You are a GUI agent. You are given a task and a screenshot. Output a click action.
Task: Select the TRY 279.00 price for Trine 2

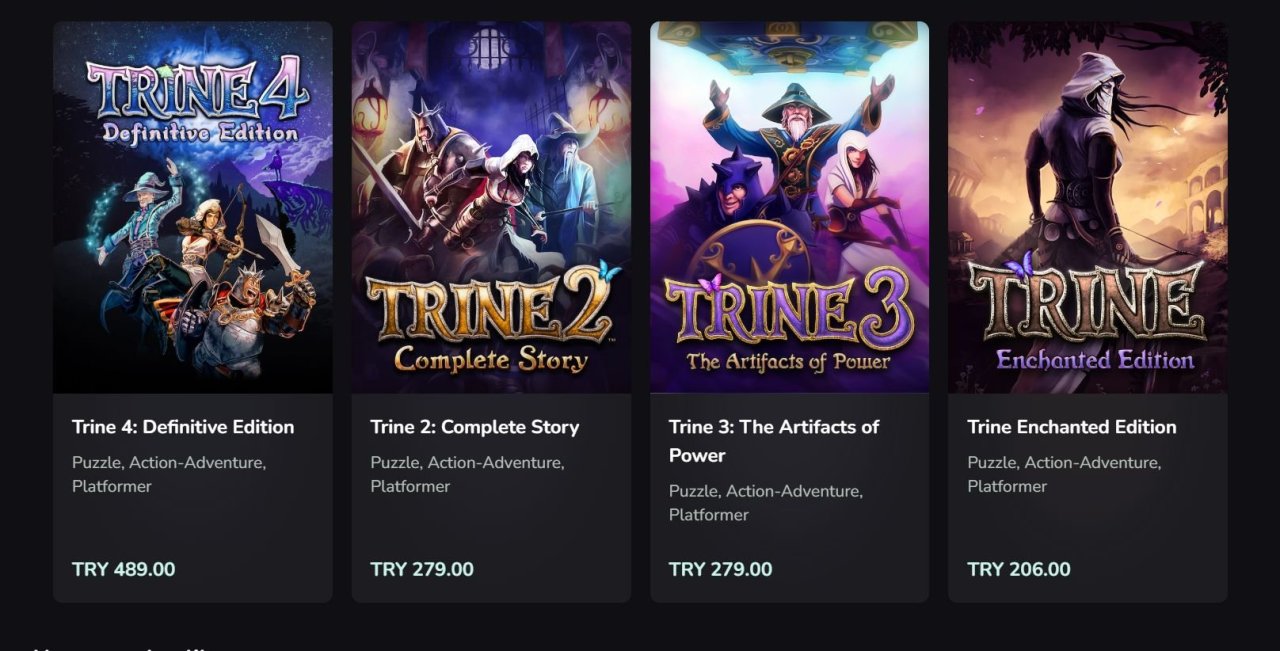(422, 569)
